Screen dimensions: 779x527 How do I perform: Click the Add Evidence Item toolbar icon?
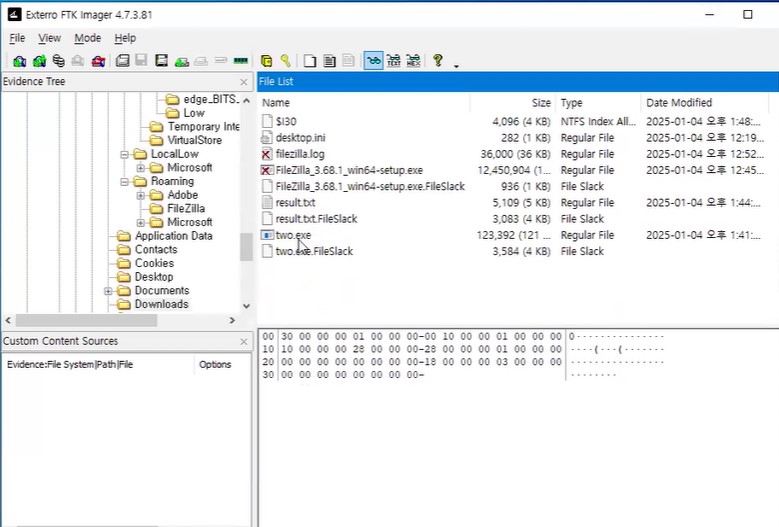pyautogui.click(x=19, y=61)
